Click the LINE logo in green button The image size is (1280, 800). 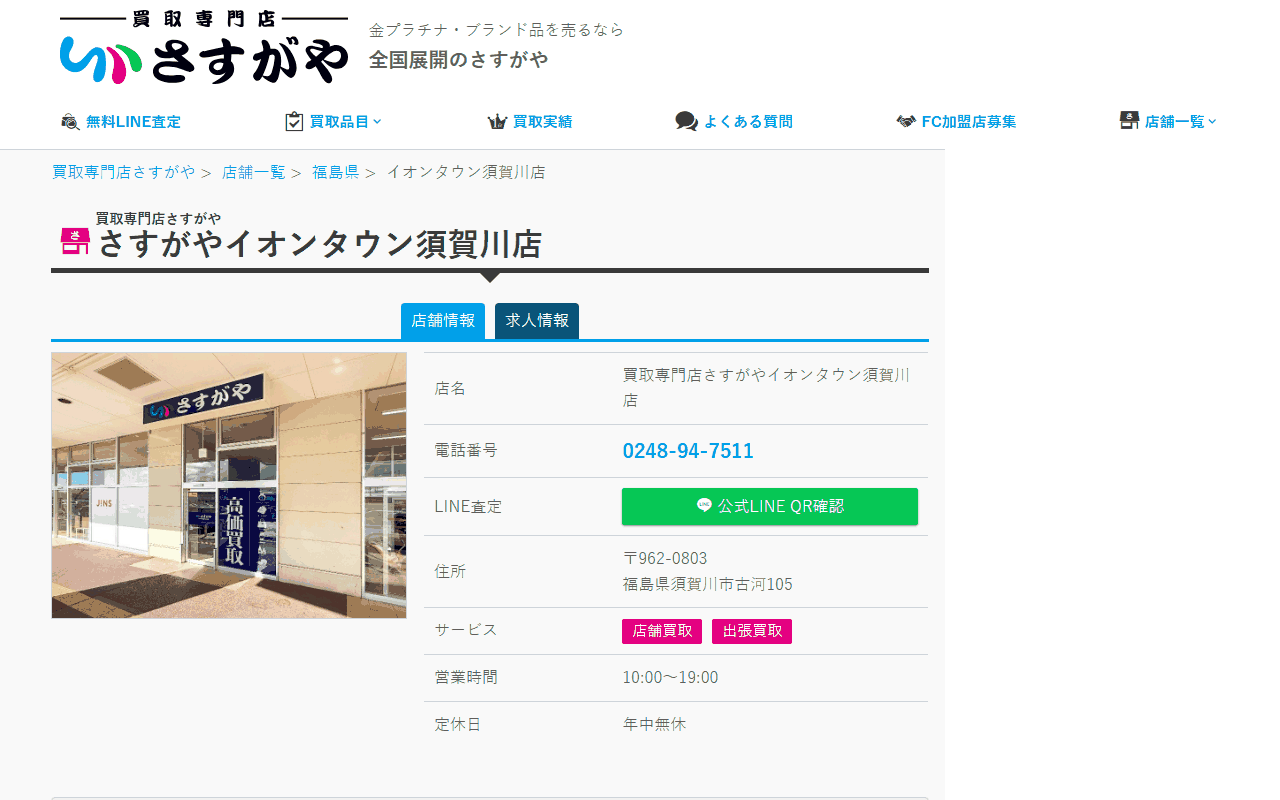click(x=704, y=506)
